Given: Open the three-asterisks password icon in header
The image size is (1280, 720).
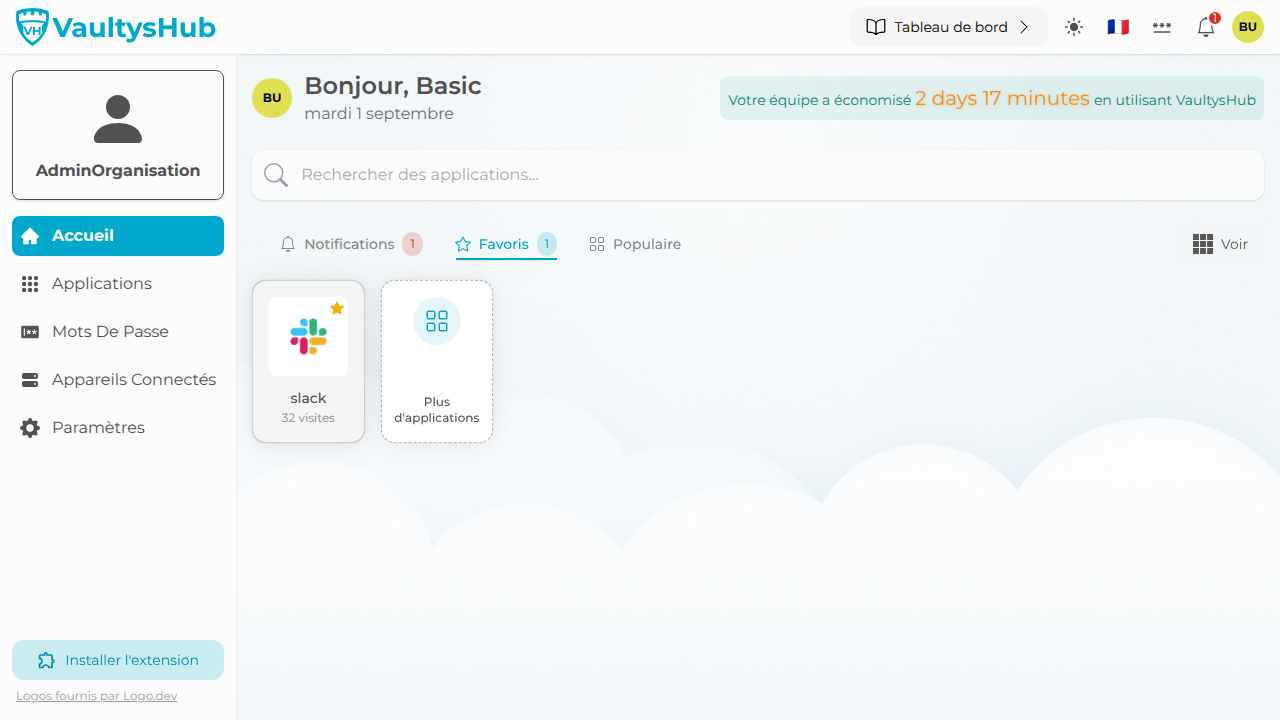Looking at the screenshot, I should tap(1162, 27).
